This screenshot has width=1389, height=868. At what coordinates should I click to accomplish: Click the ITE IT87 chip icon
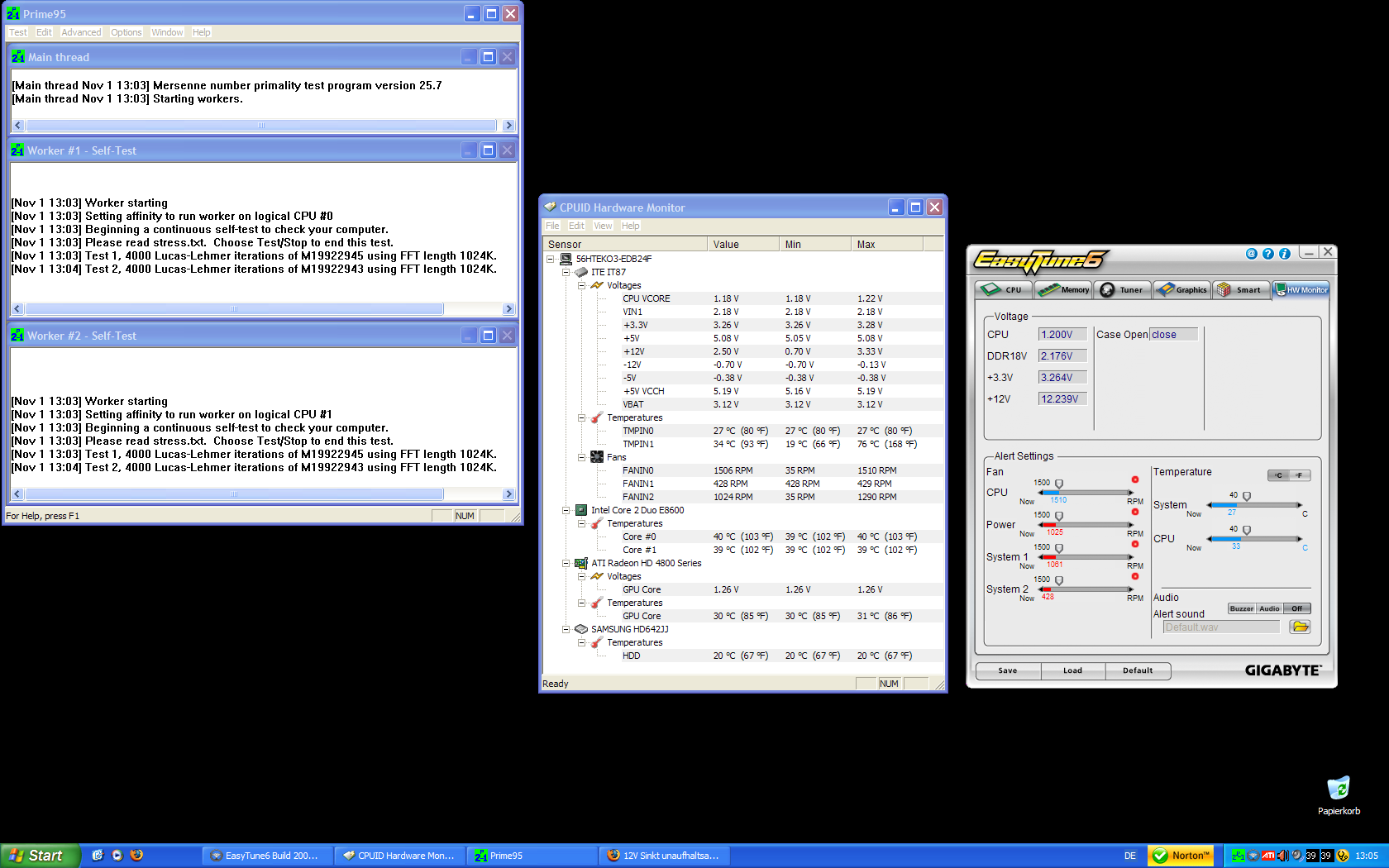[x=581, y=272]
